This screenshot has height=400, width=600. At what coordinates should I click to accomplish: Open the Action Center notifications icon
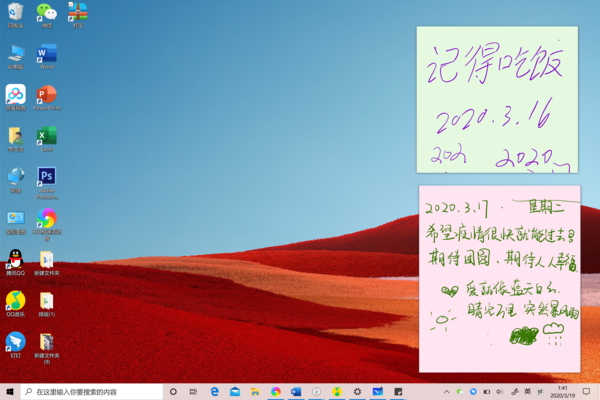click(x=586, y=392)
